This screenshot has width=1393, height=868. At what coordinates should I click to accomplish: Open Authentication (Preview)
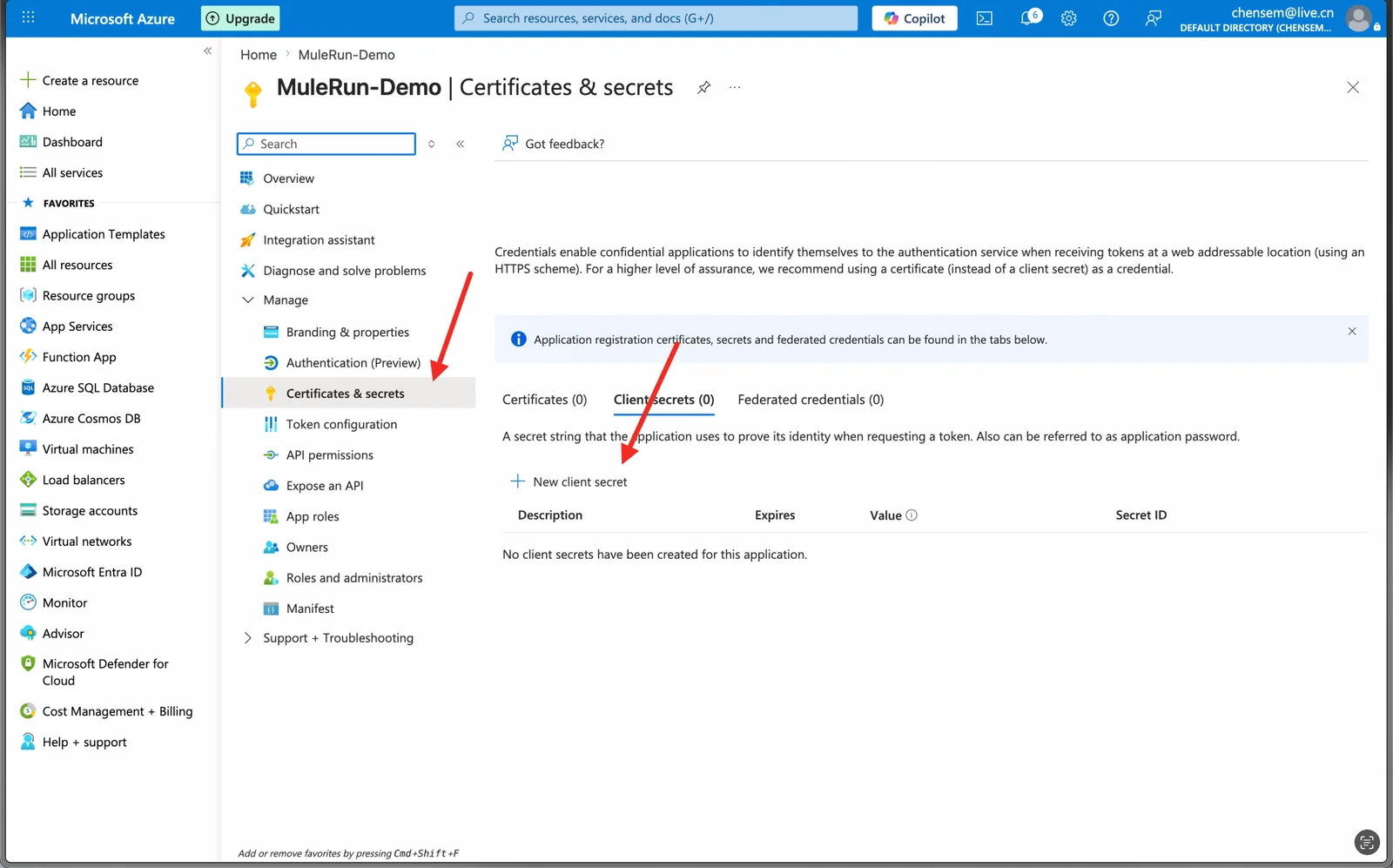tap(353, 363)
